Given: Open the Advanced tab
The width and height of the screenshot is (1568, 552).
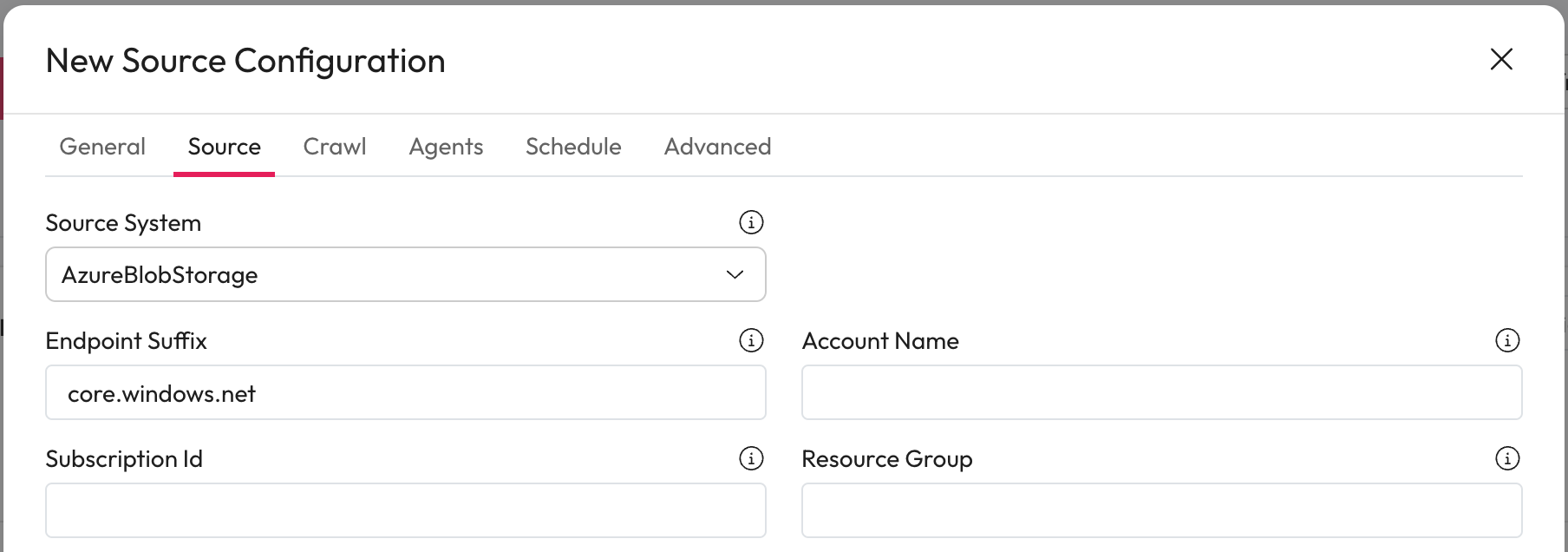Looking at the screenshot, I should [717, 147].
